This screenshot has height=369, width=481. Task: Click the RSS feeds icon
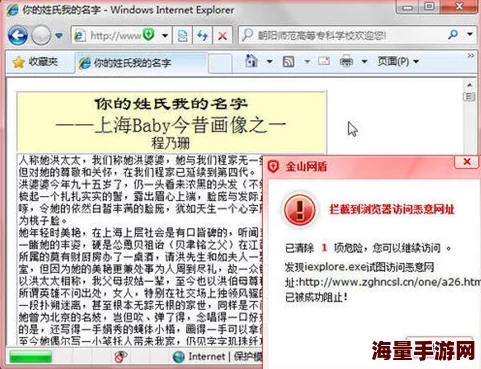tap(289, 62)
